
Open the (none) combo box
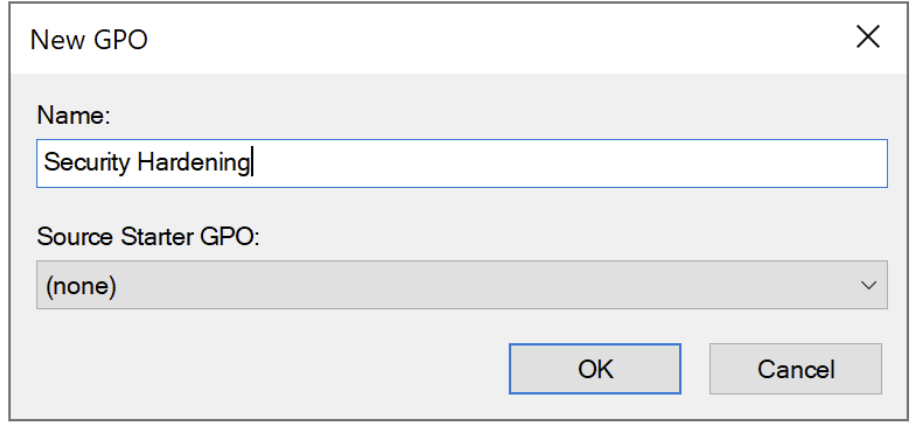[x=461, y=286]
